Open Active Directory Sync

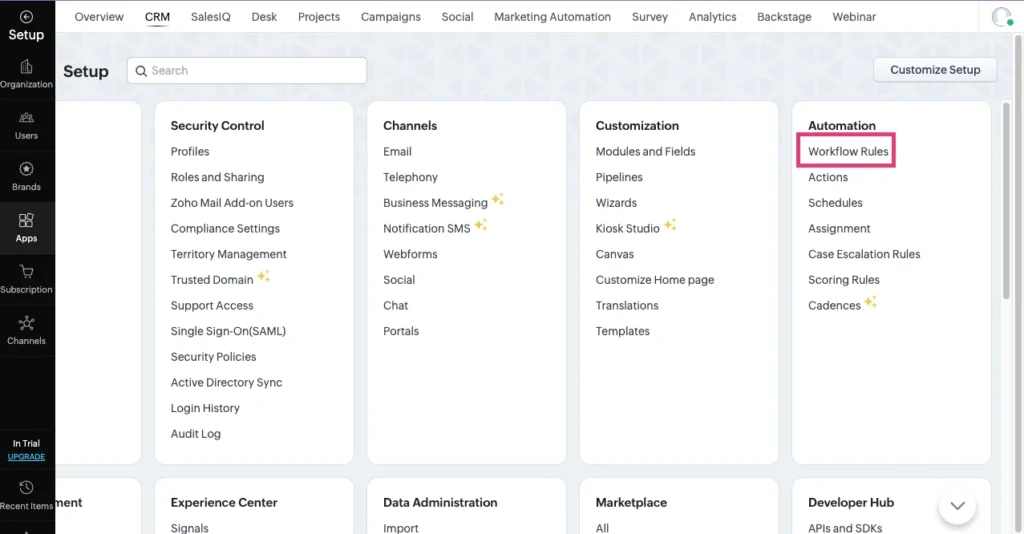(x=227, y=383)
